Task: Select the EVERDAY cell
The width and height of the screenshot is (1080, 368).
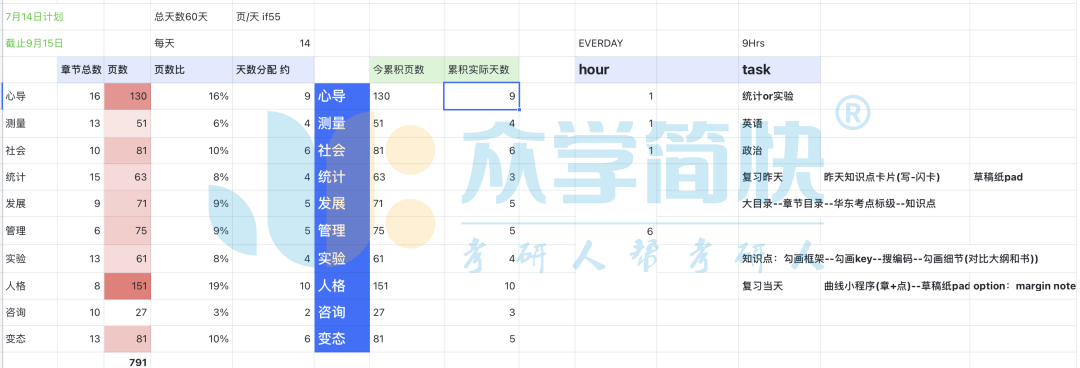Action: [x=616, y=43]
